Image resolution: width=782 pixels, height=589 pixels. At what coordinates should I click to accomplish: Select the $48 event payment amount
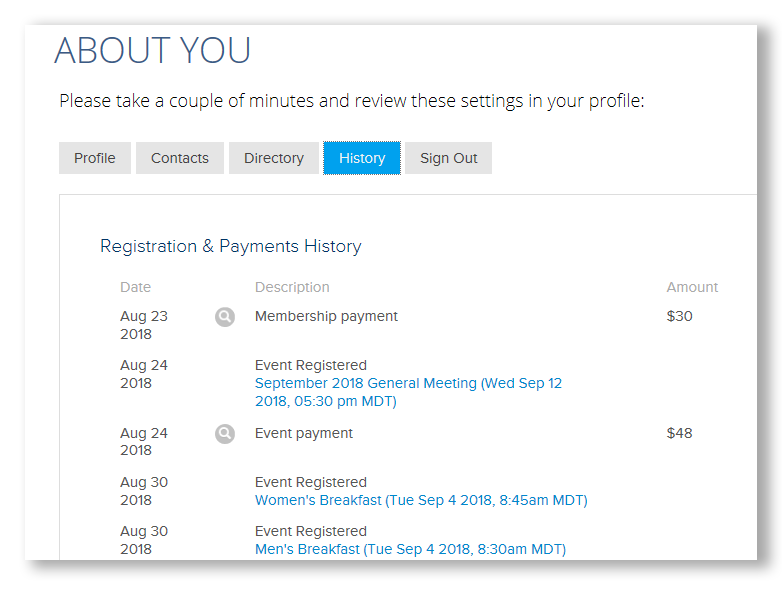(x=679, y=433)
